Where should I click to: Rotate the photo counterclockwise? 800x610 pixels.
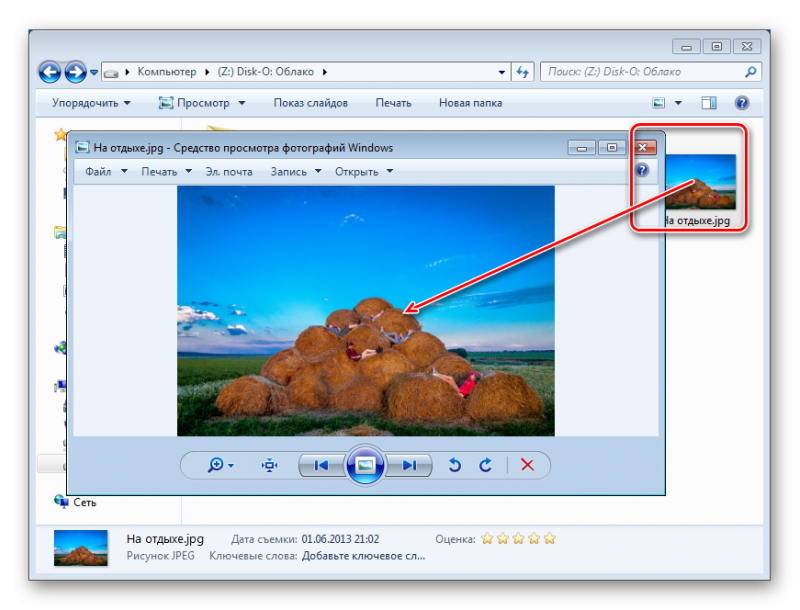click(455, 465)
